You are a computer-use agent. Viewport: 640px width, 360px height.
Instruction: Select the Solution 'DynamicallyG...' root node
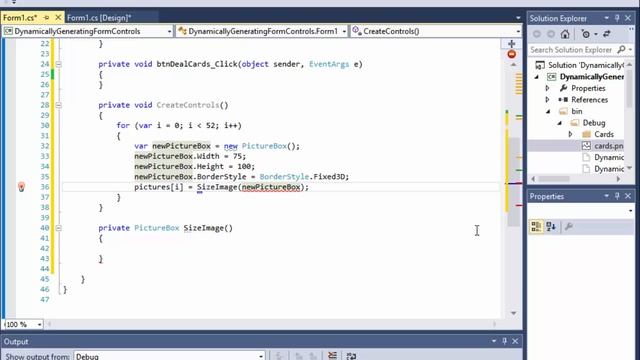[580, 65]
